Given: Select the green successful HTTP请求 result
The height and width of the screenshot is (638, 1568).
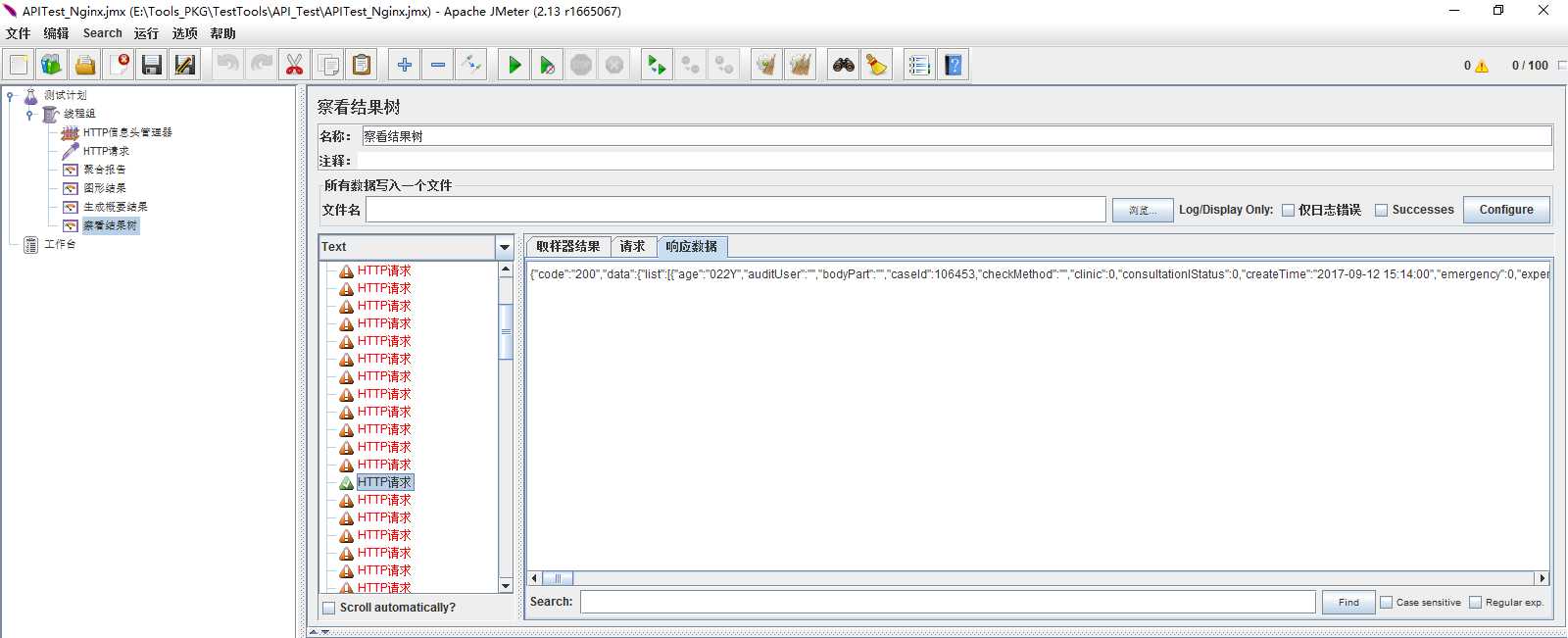Looking at the screenshot, I should pos(384,482).
